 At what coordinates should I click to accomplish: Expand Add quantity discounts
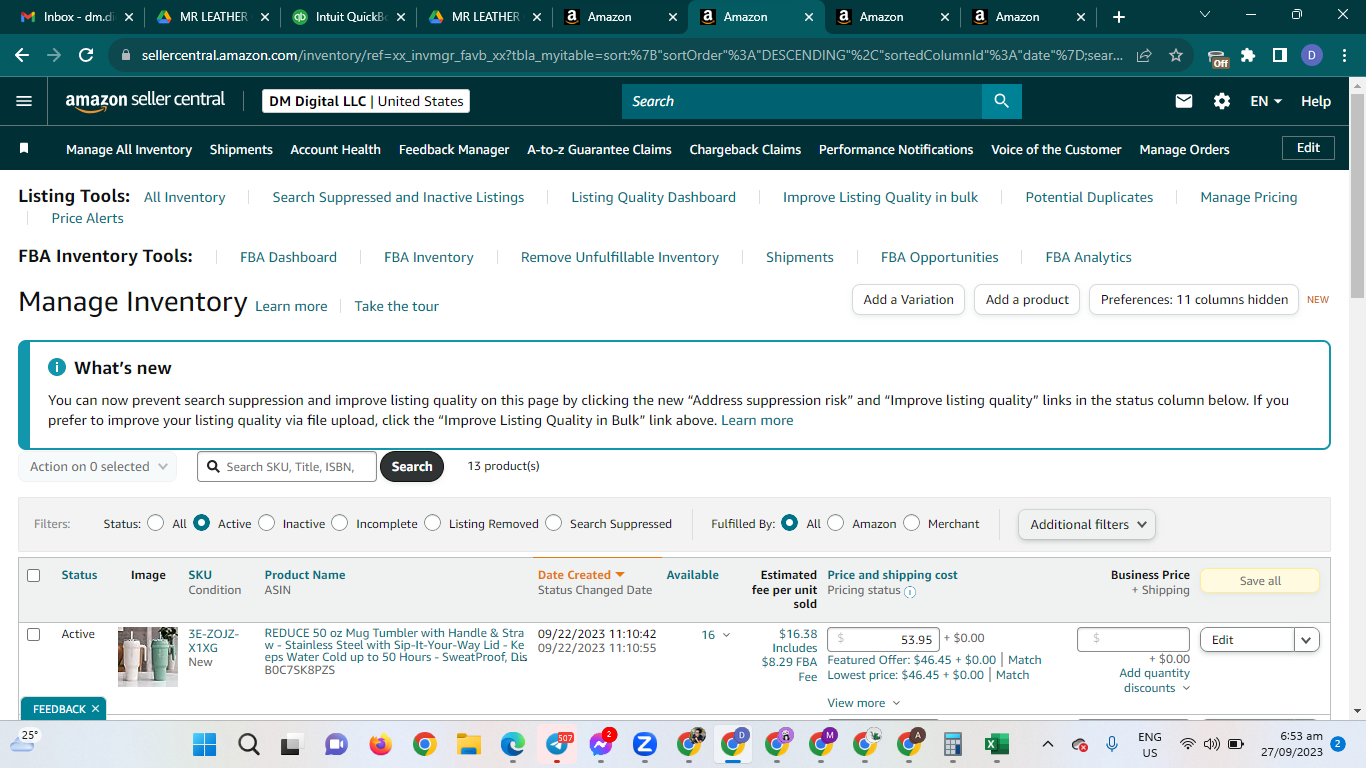tap(1154, 680)
